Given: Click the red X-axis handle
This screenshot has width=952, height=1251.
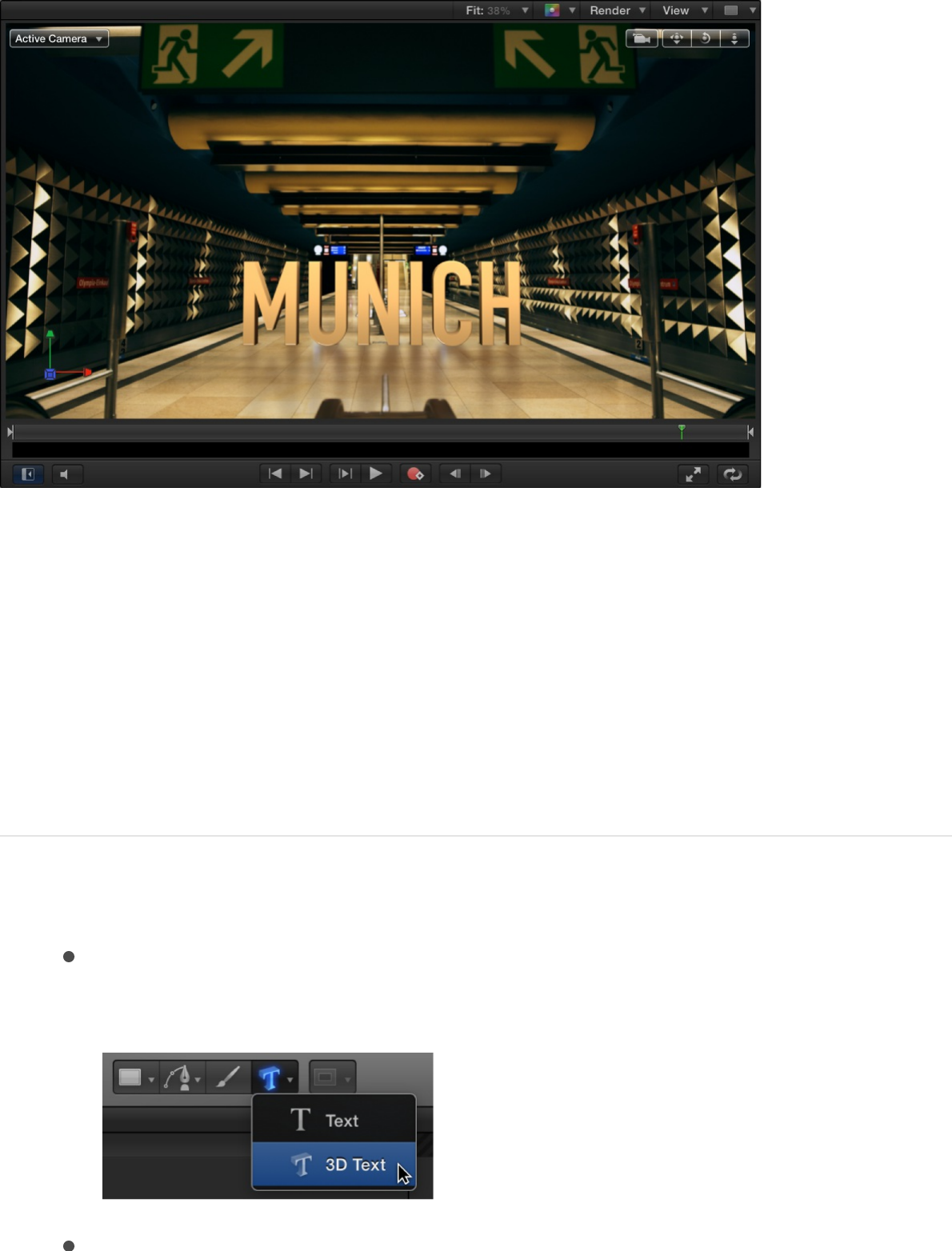Looking at the screenshot, I should coord(88,372).
